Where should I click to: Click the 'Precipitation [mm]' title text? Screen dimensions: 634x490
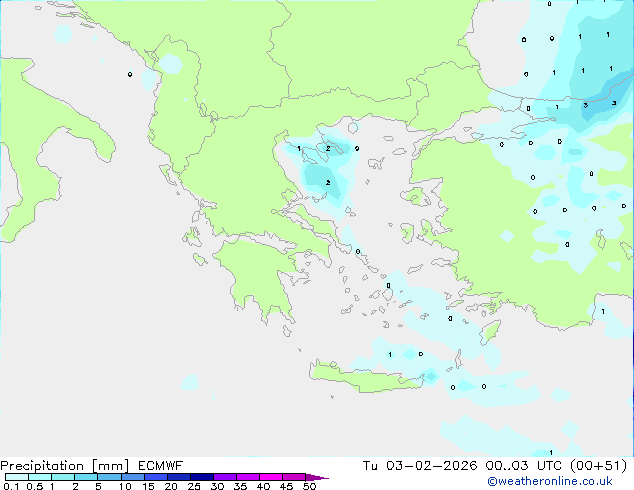tap(65, 466)
